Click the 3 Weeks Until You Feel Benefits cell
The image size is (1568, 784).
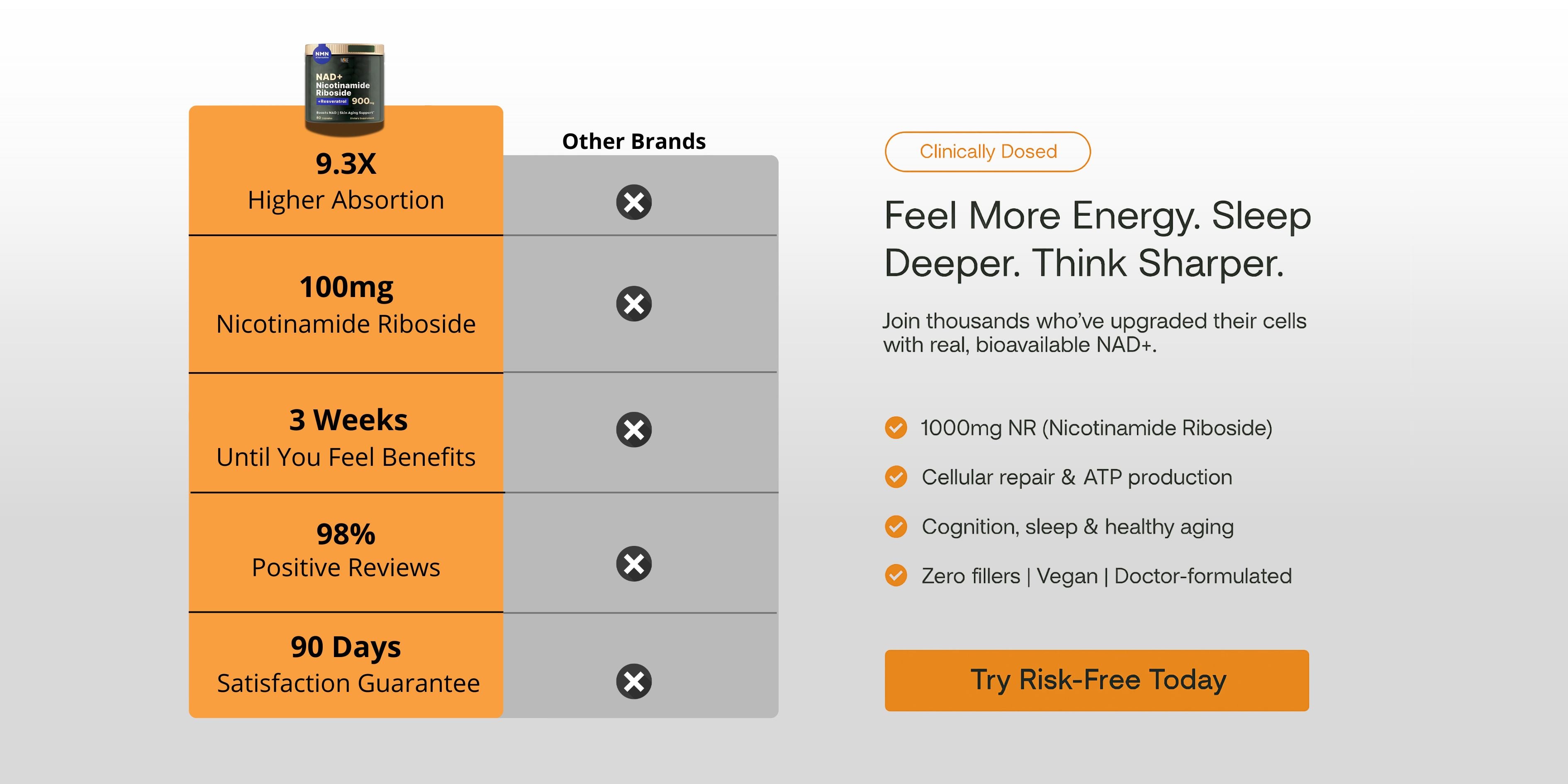pos(346,438)
